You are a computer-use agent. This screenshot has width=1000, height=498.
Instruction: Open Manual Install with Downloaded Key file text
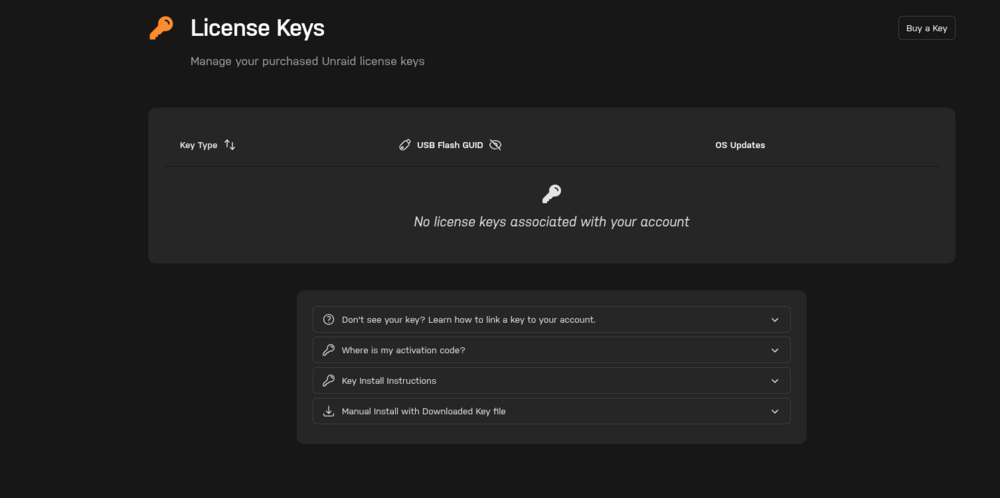[x=423, y=411]
